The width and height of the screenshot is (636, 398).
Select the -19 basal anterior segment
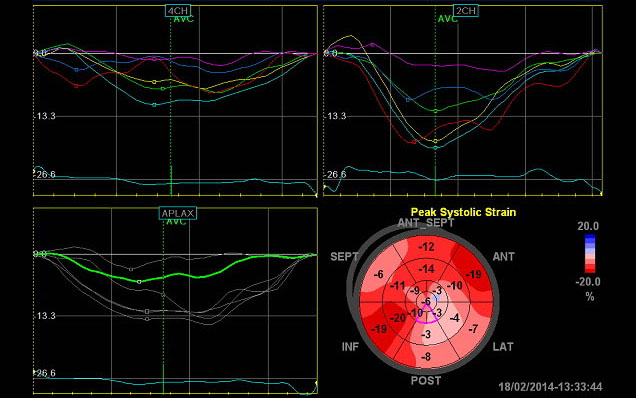474,275
